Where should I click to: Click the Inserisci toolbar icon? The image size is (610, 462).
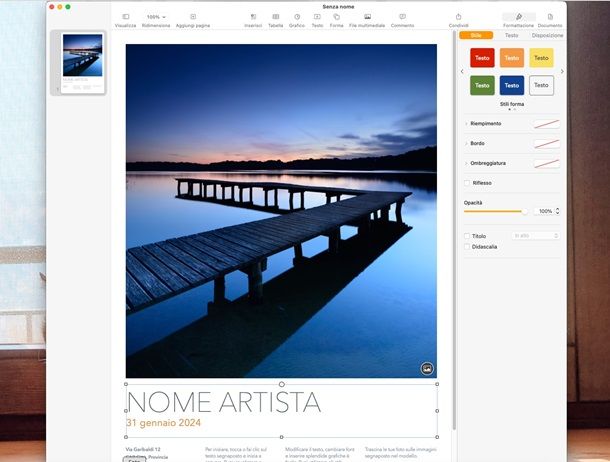tap(253, 17)
